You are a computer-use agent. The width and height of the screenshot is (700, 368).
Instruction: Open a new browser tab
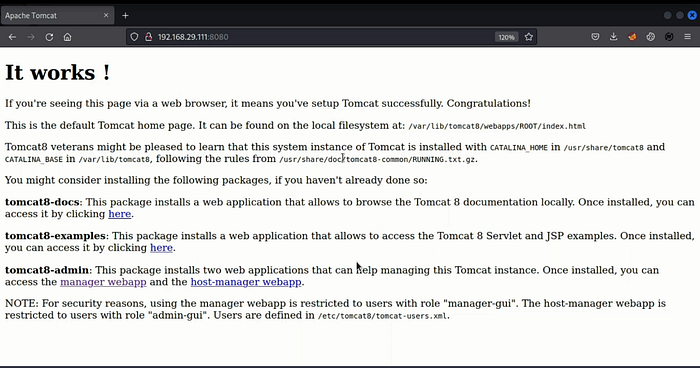click(x=125, y=16)
